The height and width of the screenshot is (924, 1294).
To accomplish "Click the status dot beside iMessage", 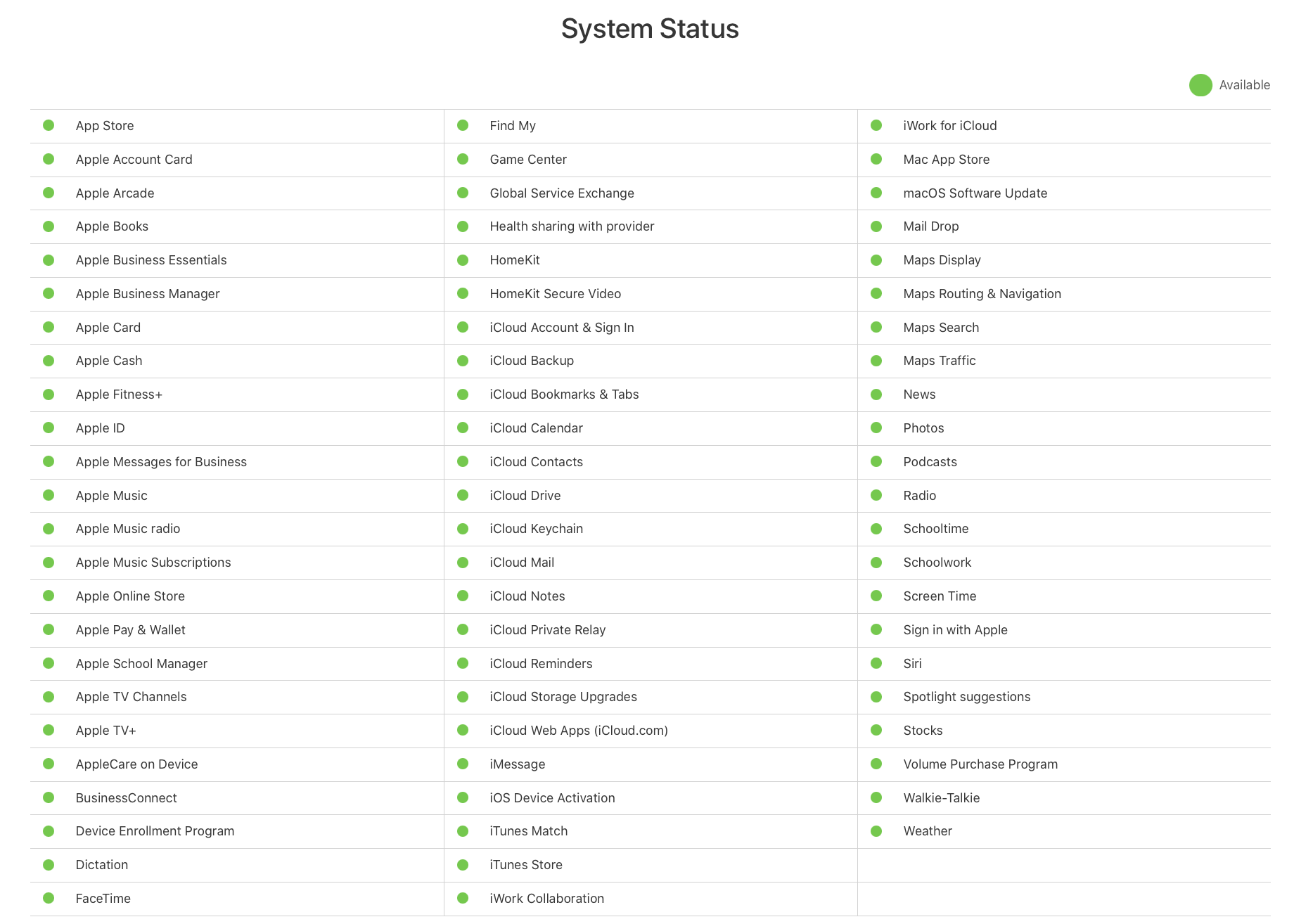I will [x=463, y=764].
